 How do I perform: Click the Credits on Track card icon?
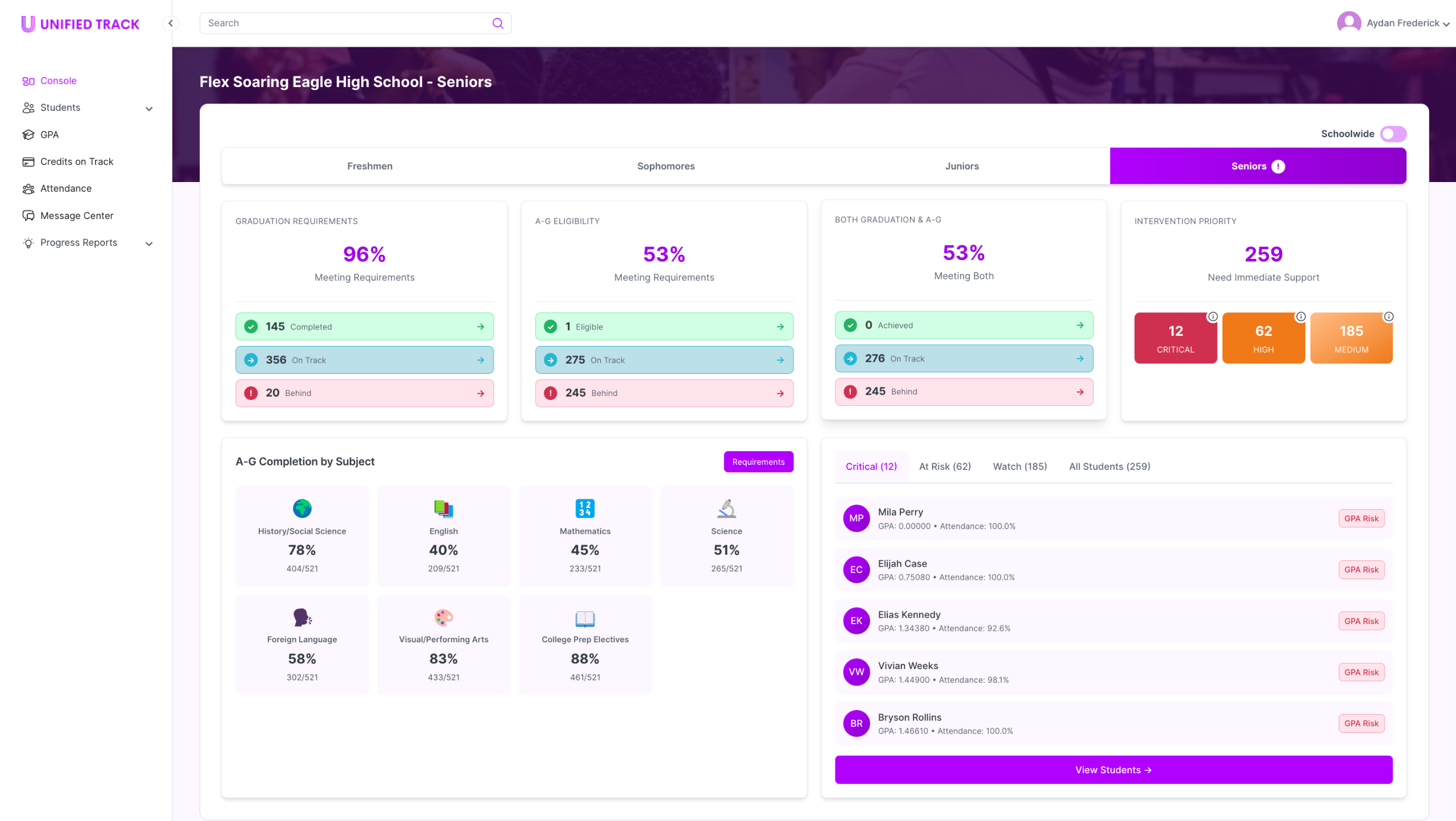pos(28,162)
